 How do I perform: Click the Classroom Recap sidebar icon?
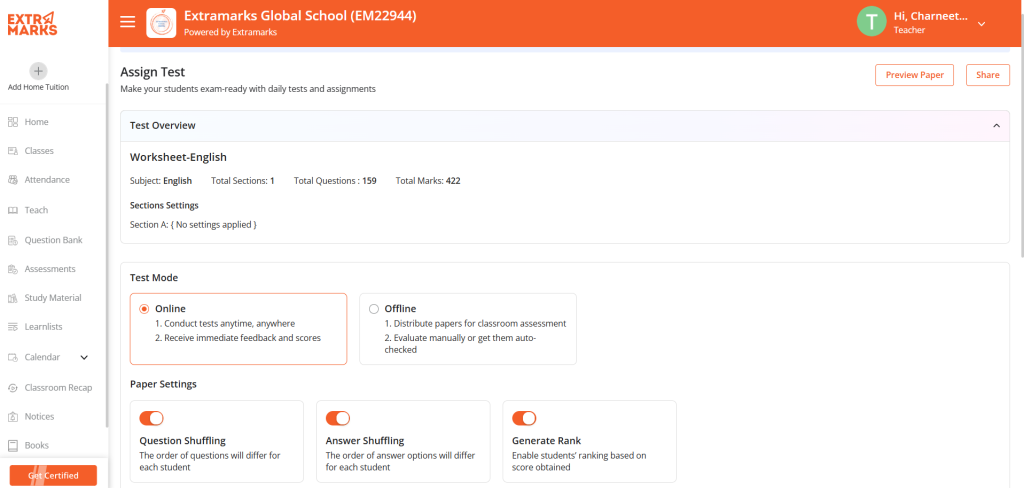[12, 388]
